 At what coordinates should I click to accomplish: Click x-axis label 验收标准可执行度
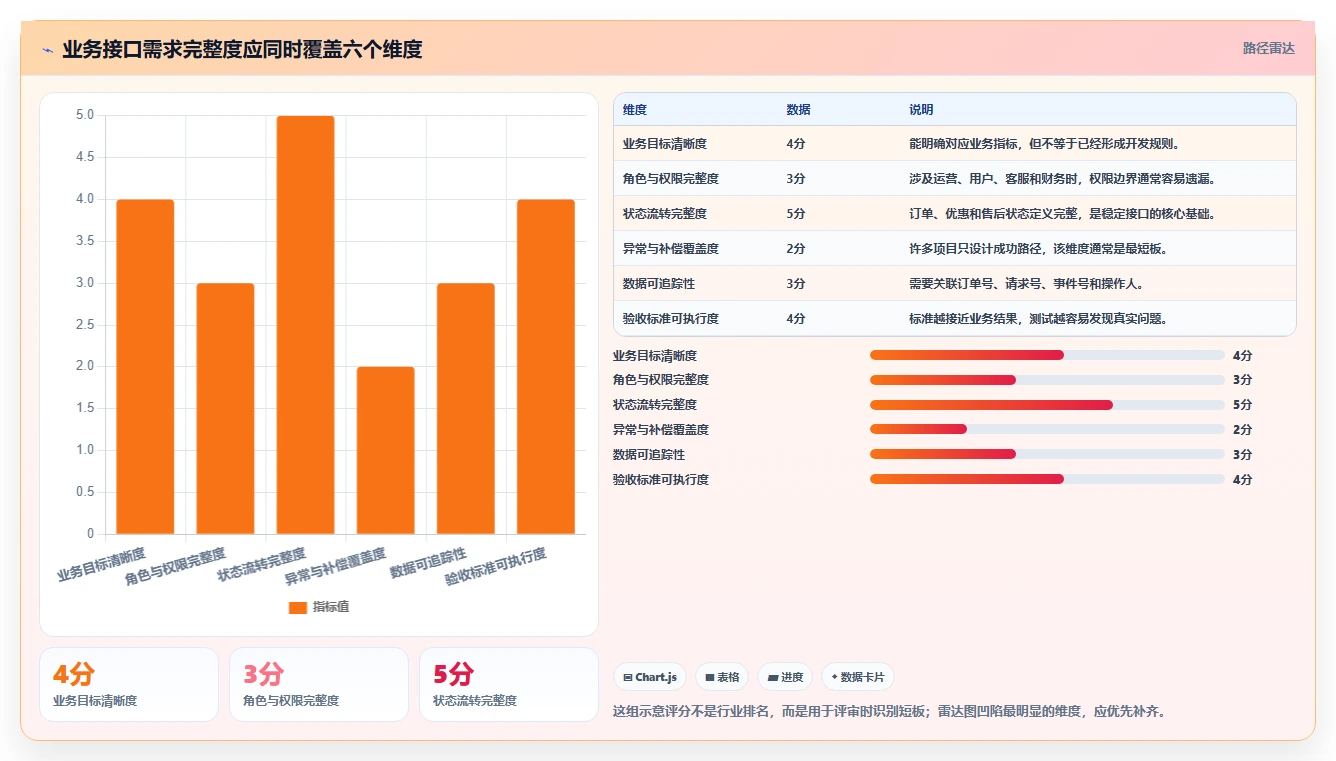(x=496, y=567)
